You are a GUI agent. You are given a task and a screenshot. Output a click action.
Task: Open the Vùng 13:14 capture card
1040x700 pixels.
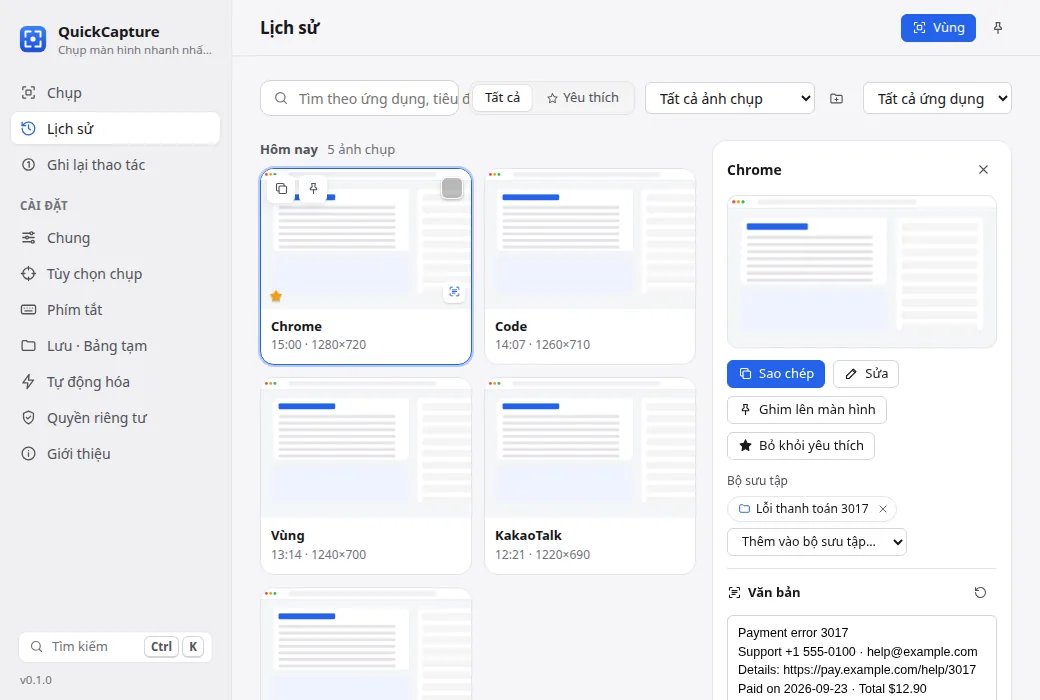pyautogui.click(x=366, y=476)
